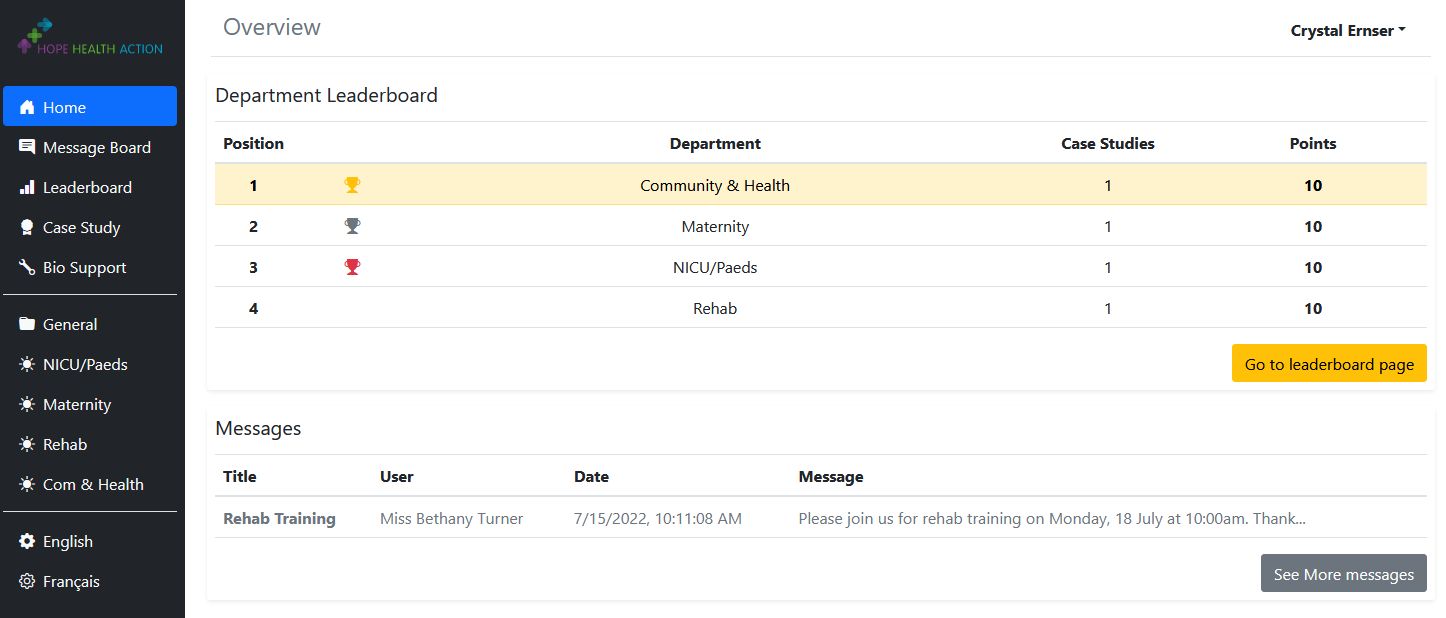Select the General category
1446x618 pixels.
(x=90, y=324)
